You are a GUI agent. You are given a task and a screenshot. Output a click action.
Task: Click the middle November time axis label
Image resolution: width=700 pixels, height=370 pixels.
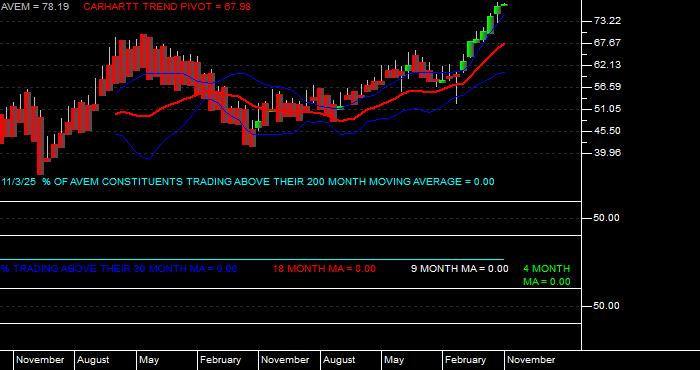point(285,360)
